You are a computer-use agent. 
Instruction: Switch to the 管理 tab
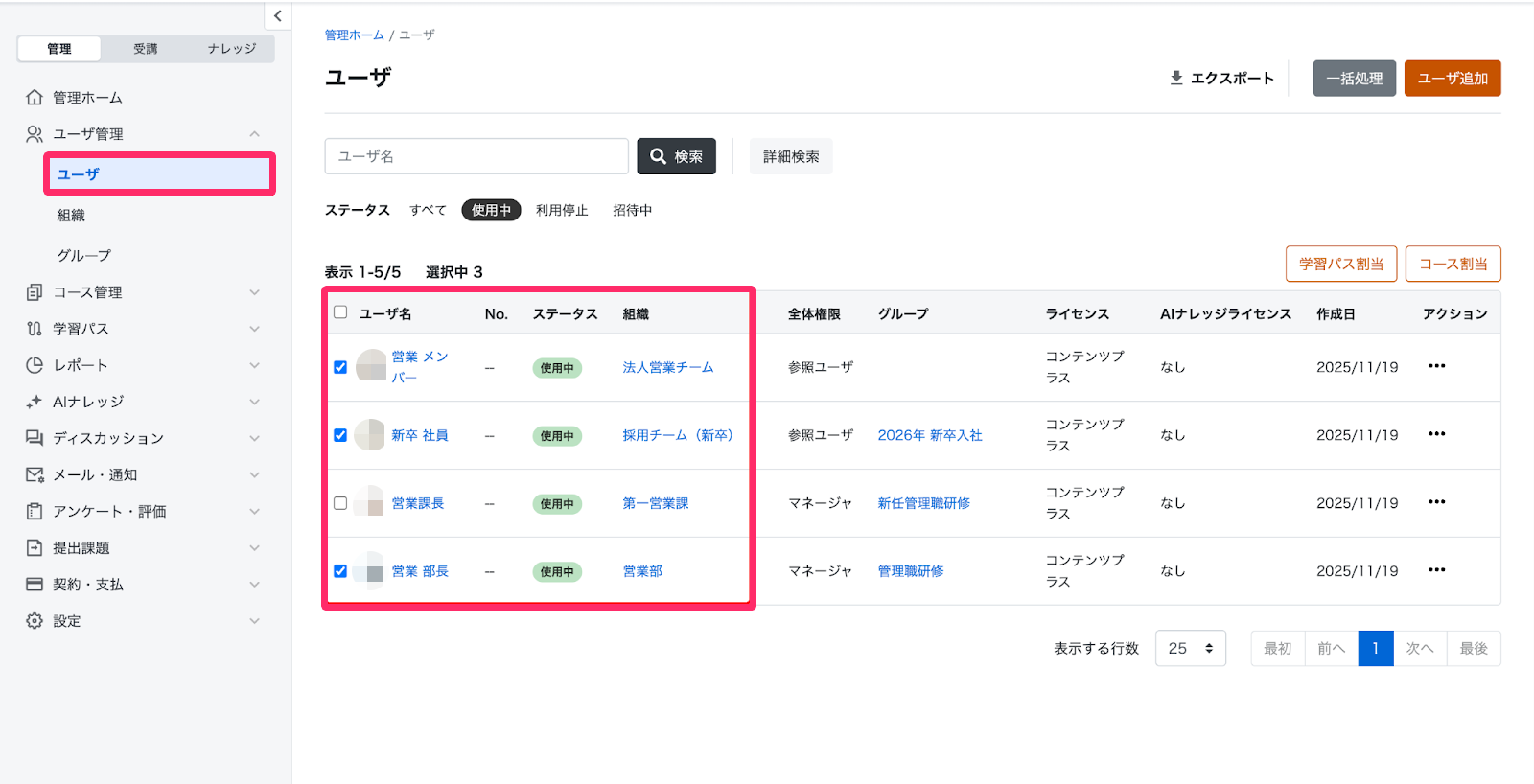[59, 49]
